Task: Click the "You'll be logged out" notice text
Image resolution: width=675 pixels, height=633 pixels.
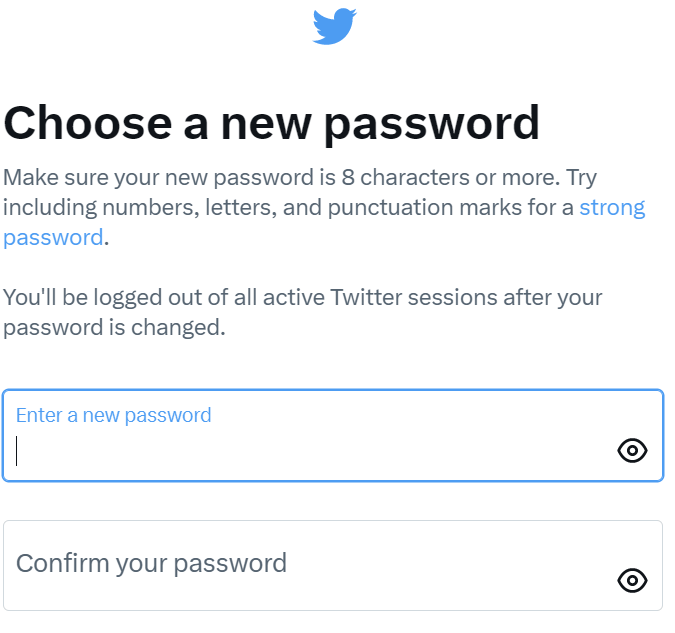Action: pos(302,313)
